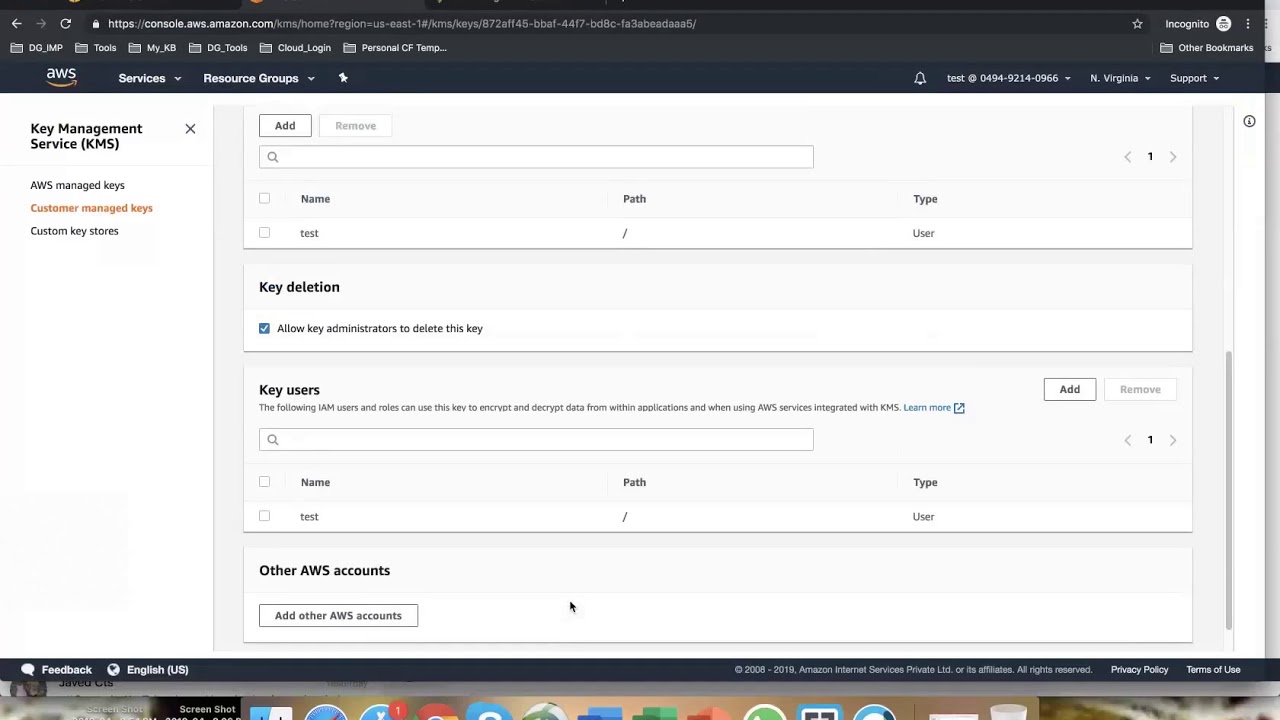
Task: Open the My_KB bookmarks folder
Action: pyautogui.click(x=152, y=48)
